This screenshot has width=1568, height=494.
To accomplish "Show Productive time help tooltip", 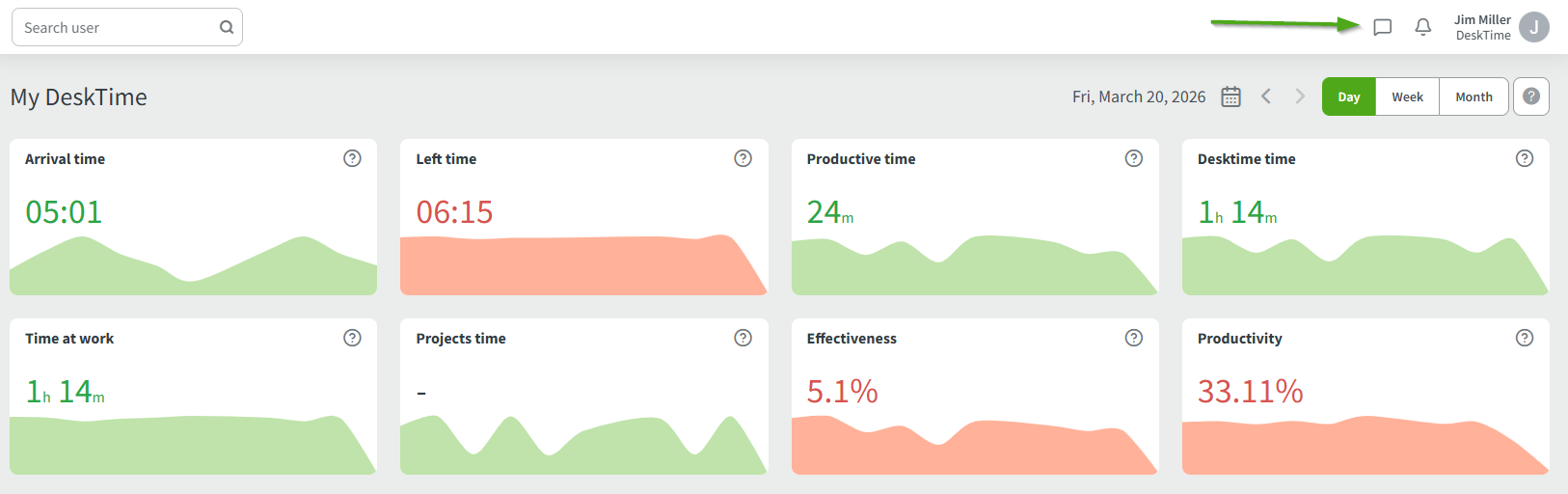I will [1133, 158].
